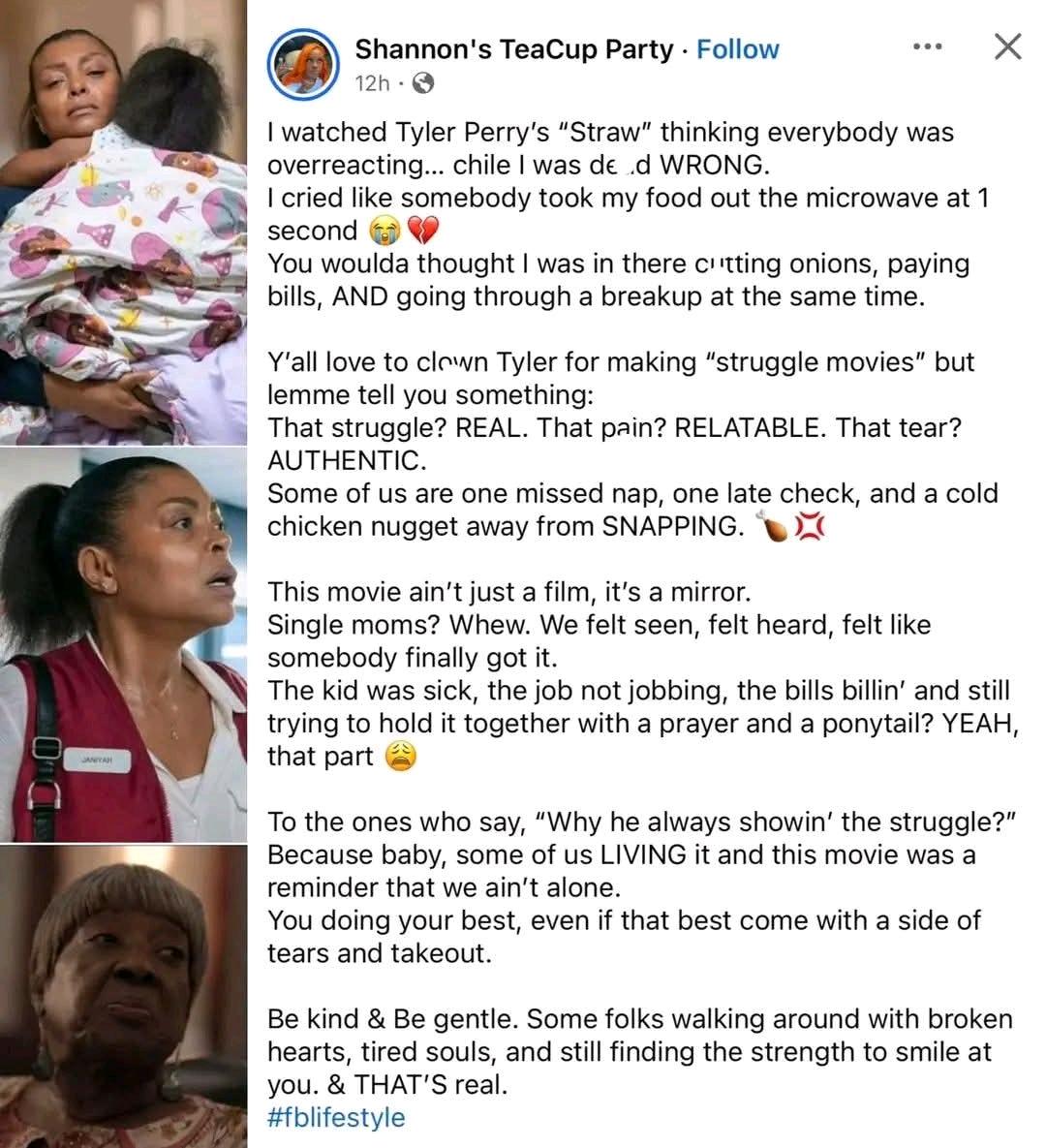Click the 12h post timestamp

pyautogui.click(x=372, y=83)
